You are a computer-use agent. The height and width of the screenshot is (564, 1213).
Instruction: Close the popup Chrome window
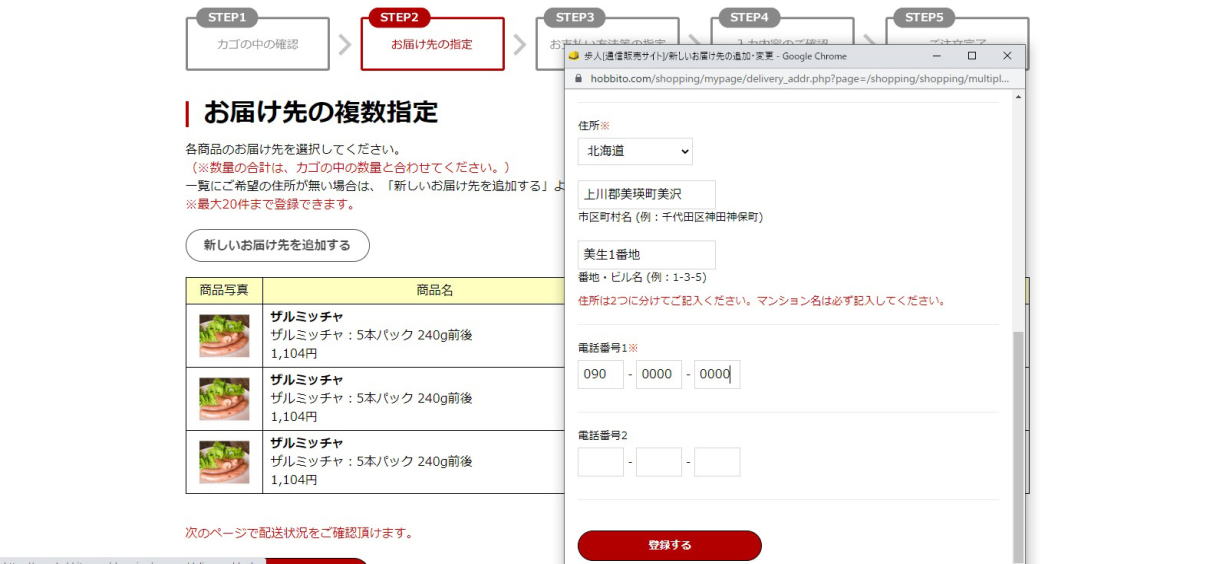(1007, 56)
